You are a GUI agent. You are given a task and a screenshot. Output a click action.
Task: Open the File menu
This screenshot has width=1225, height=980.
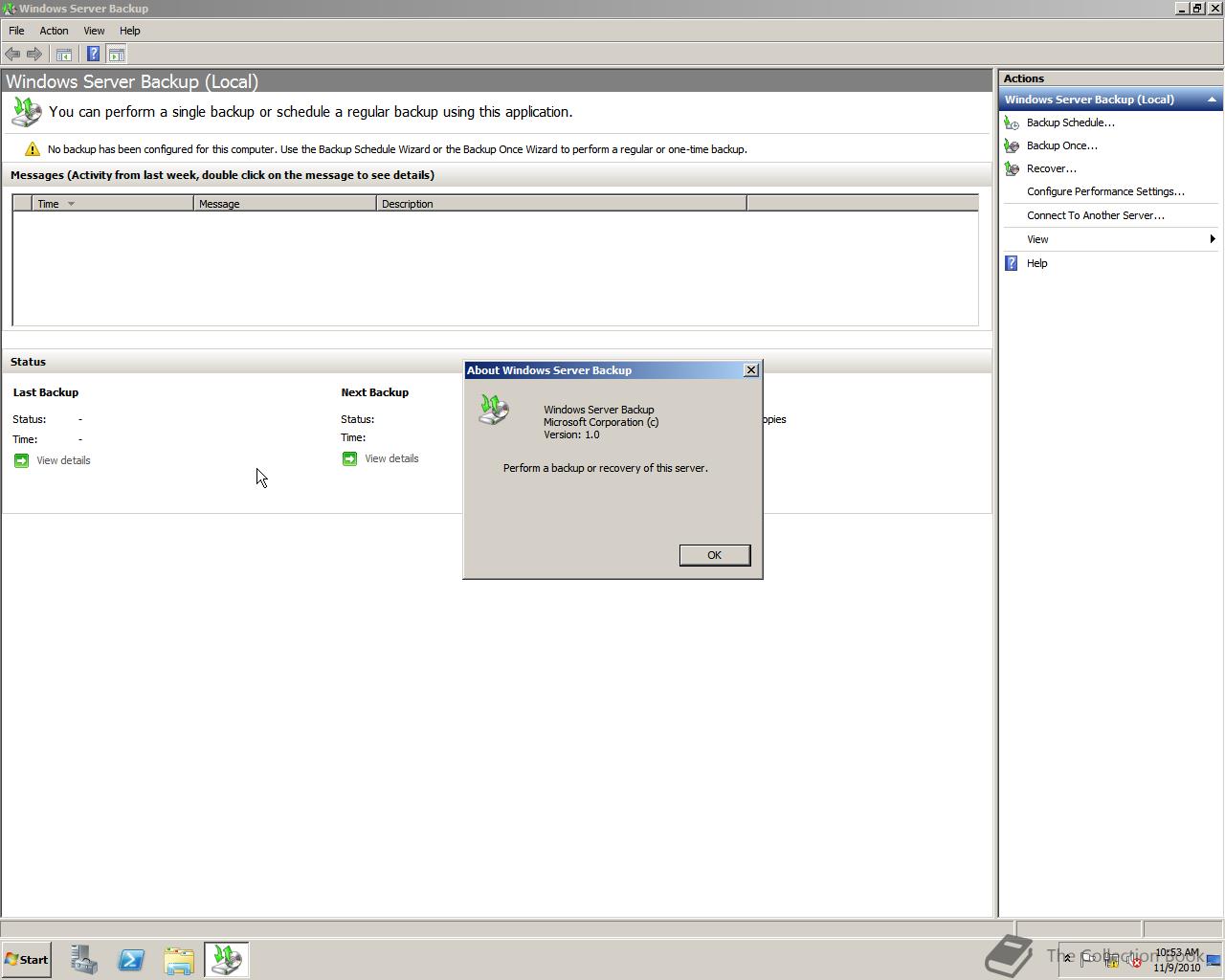coord(16,31)
